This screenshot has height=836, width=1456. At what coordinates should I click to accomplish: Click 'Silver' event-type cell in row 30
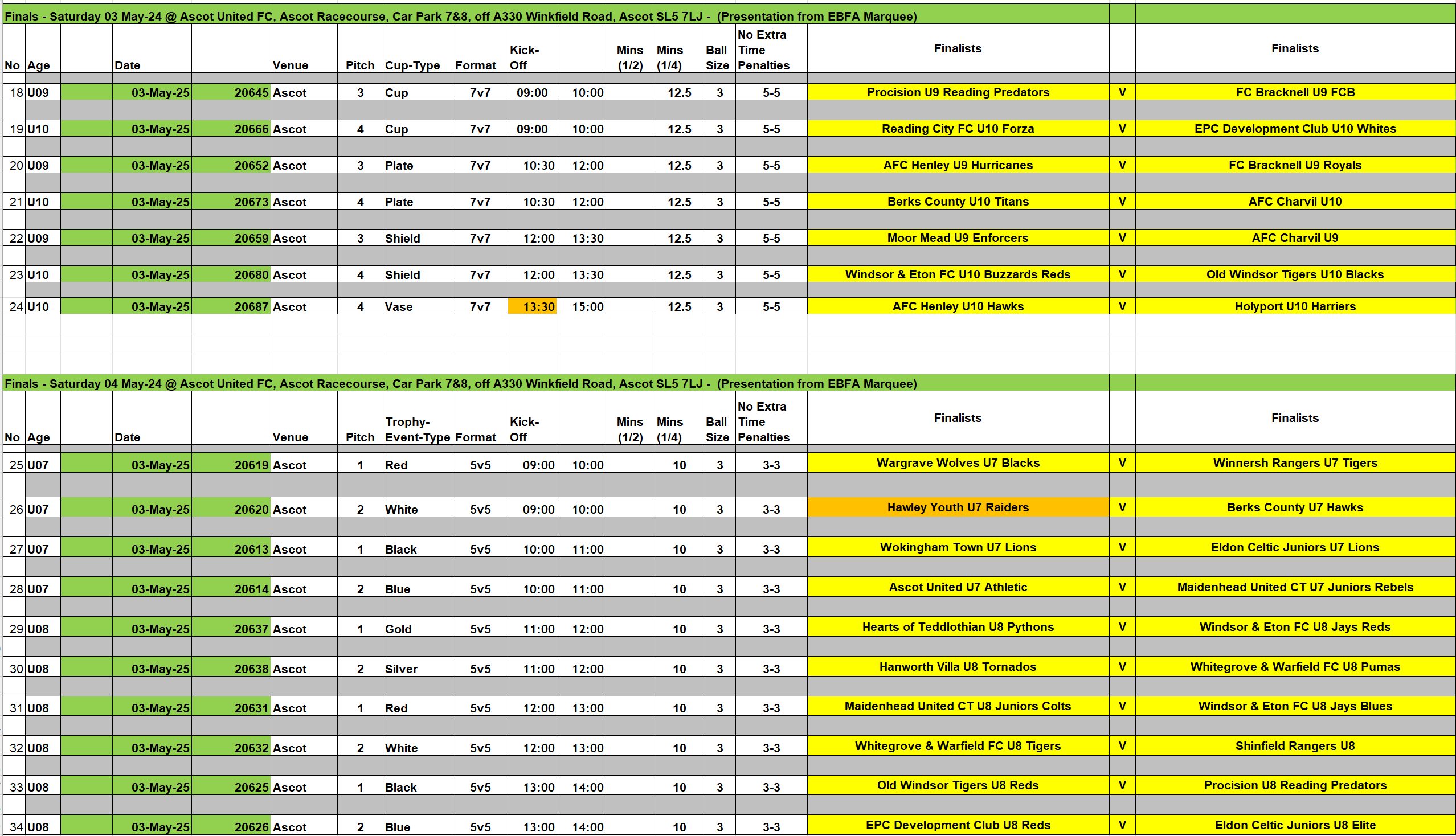(x=418, y=668)
